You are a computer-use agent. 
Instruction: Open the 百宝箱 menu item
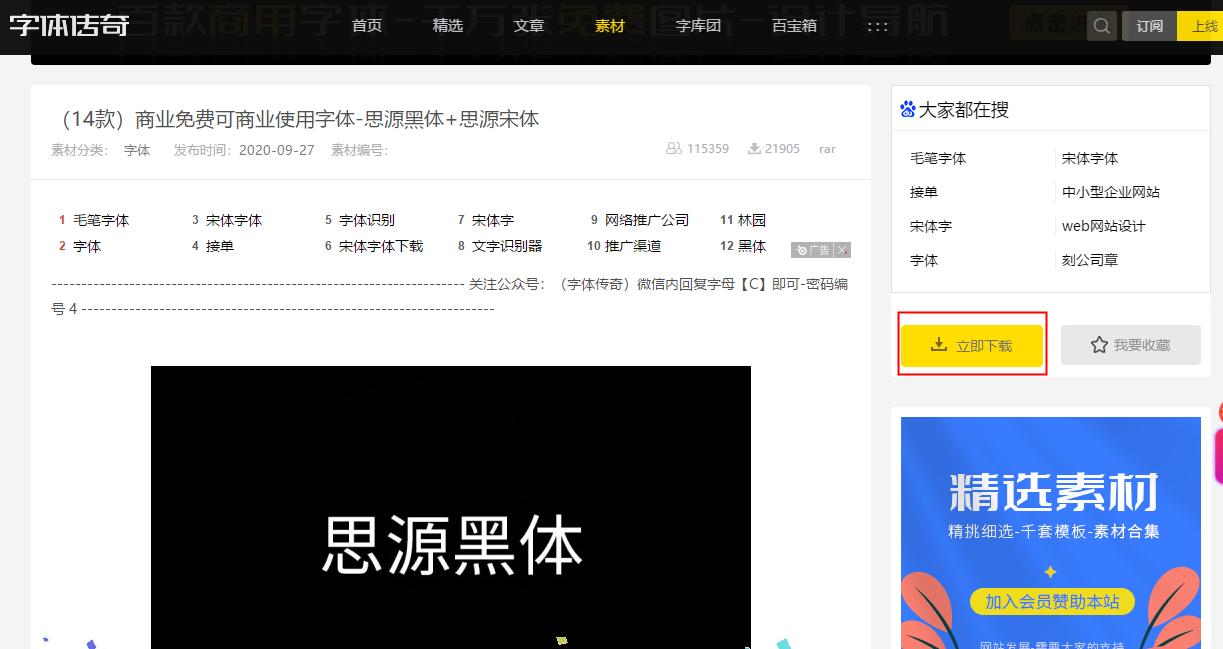coord(793,26)
